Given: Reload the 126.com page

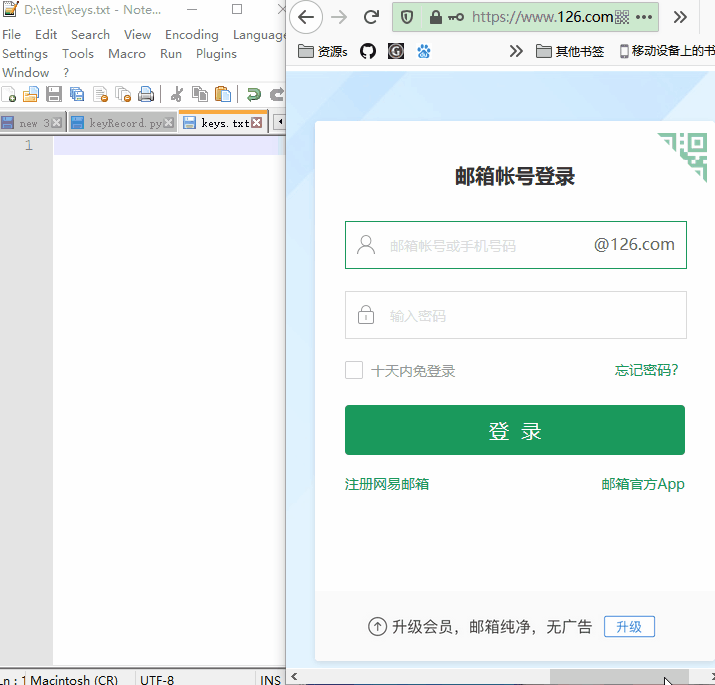Looking at the screenshot, I should pyautogui.click(x=371, y=17).
